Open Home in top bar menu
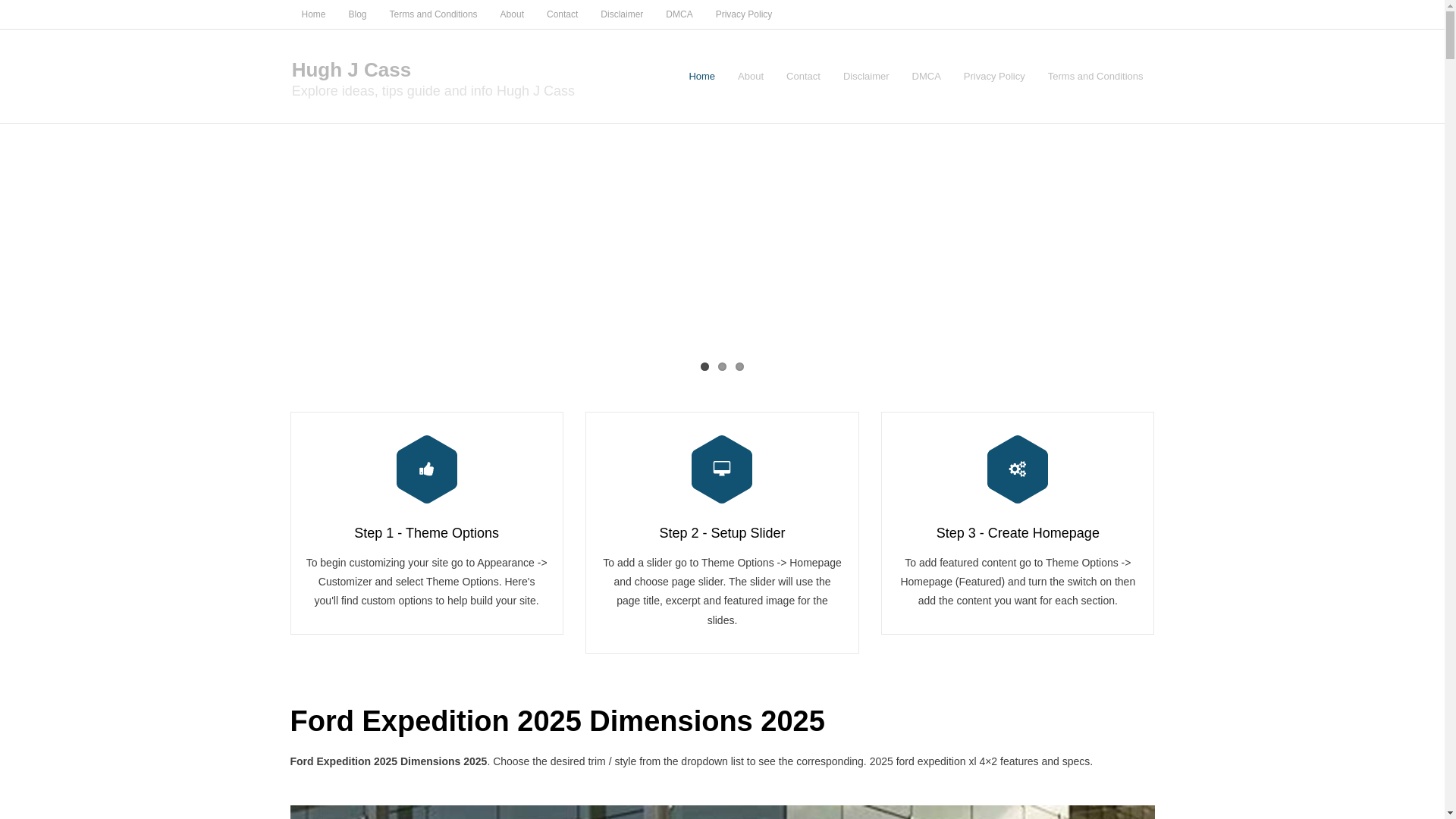The width and height of the screenshot is (1456, 819). [x=313, y=14]
